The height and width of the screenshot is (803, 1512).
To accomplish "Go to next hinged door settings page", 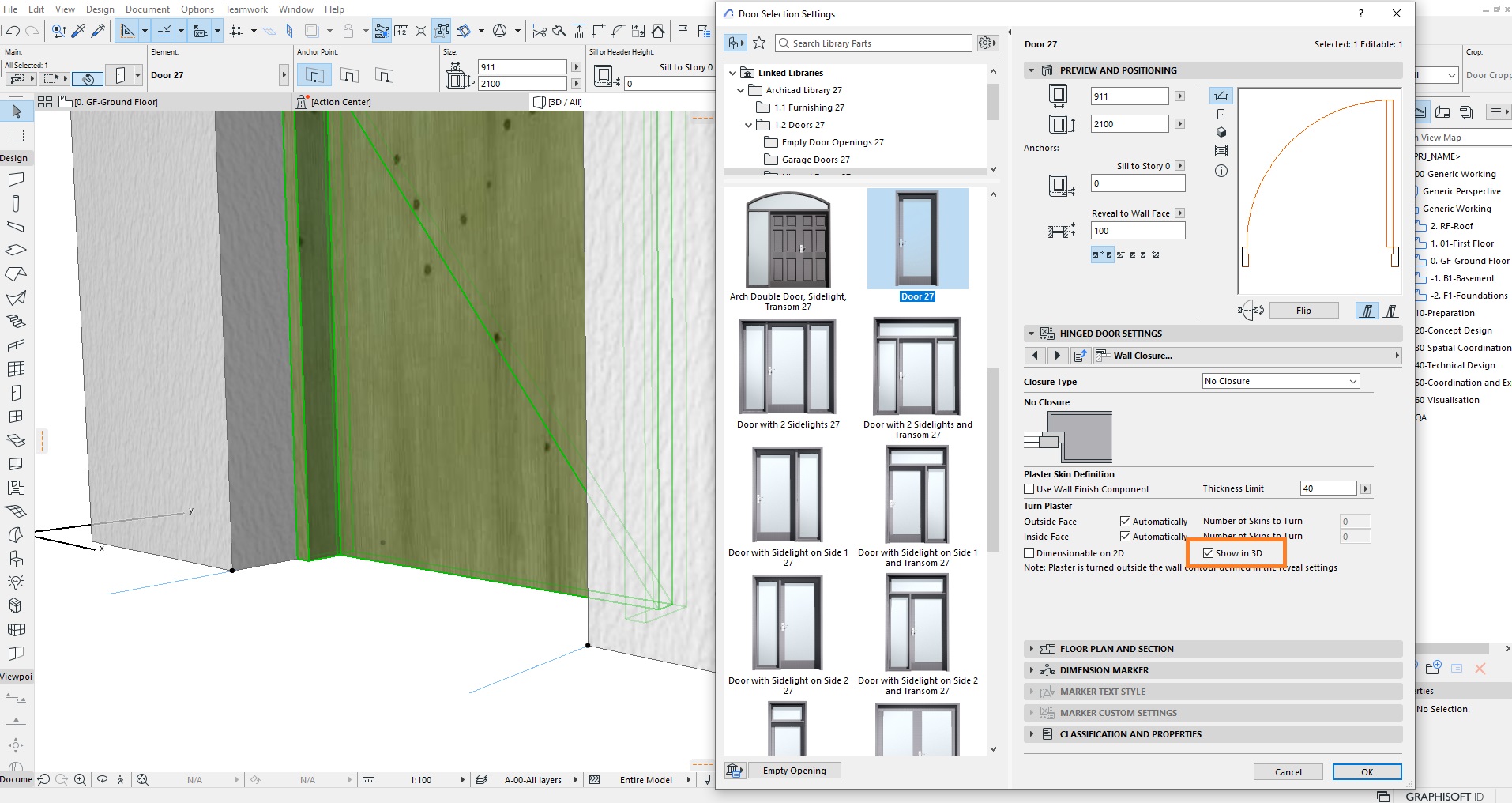I will tap(1057, 356).
